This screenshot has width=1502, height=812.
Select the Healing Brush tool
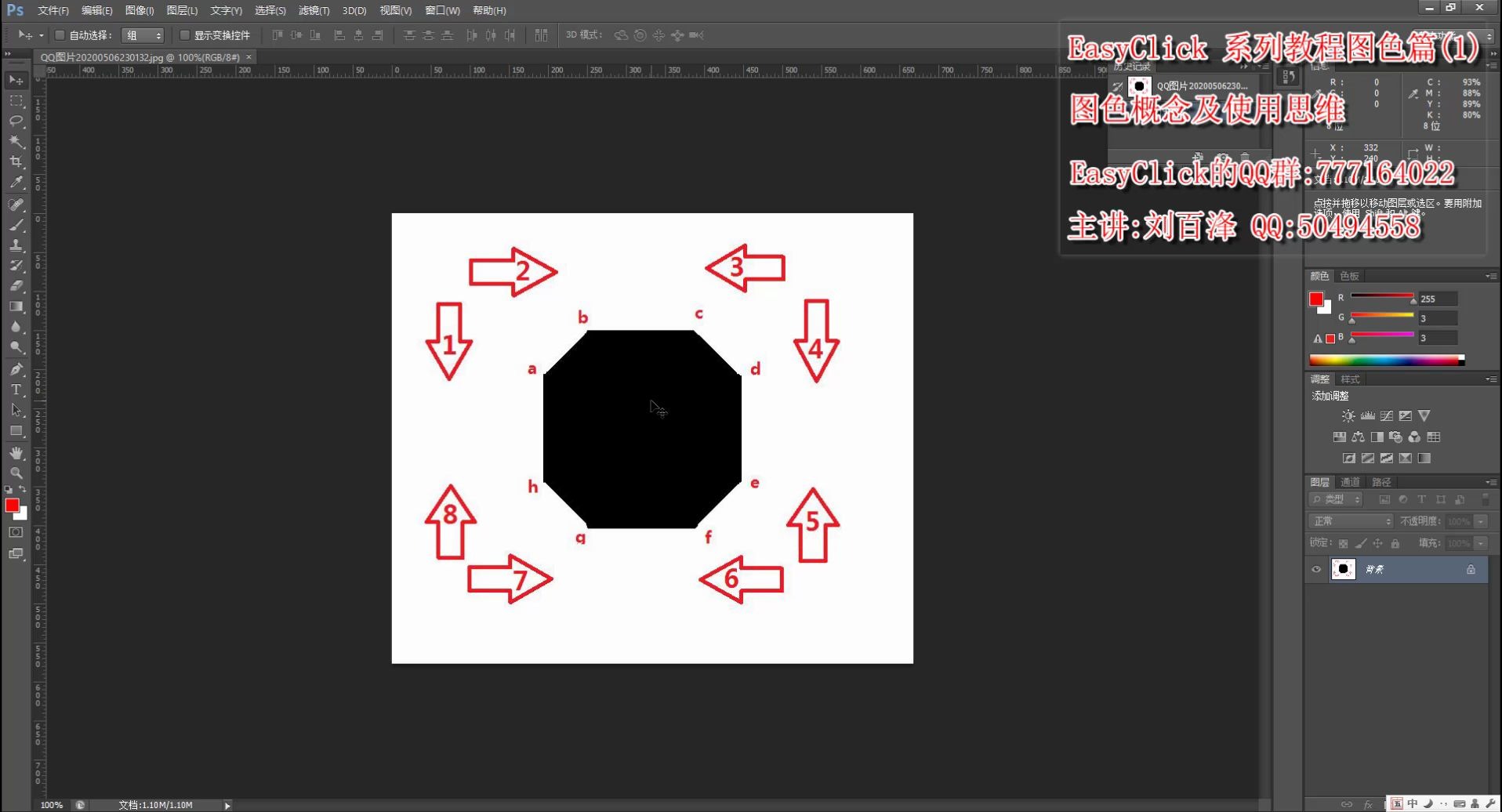tap(16, 205)
